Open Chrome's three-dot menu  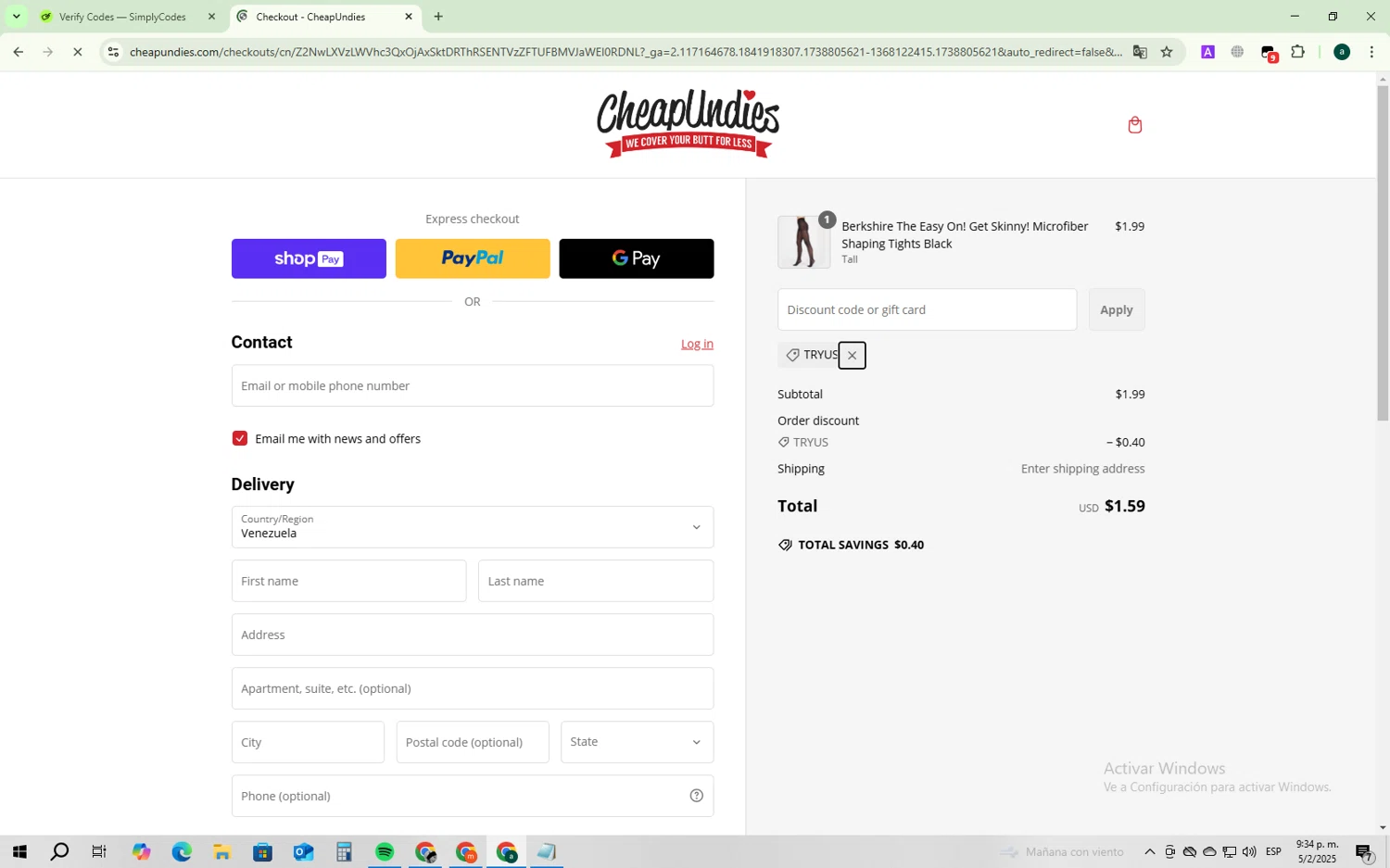pos(1371,52)
